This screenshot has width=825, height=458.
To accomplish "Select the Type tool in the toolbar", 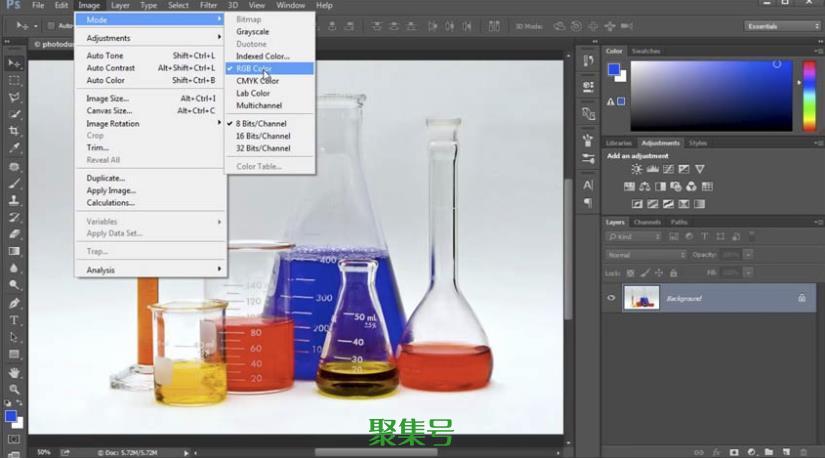I will coord(14,320).
